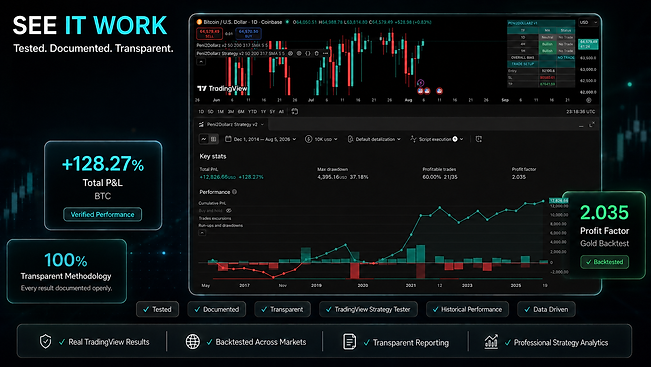Open the strategy's three-dot More menu
Viewport: 651px width, 367px height.
tap(325, 54)
